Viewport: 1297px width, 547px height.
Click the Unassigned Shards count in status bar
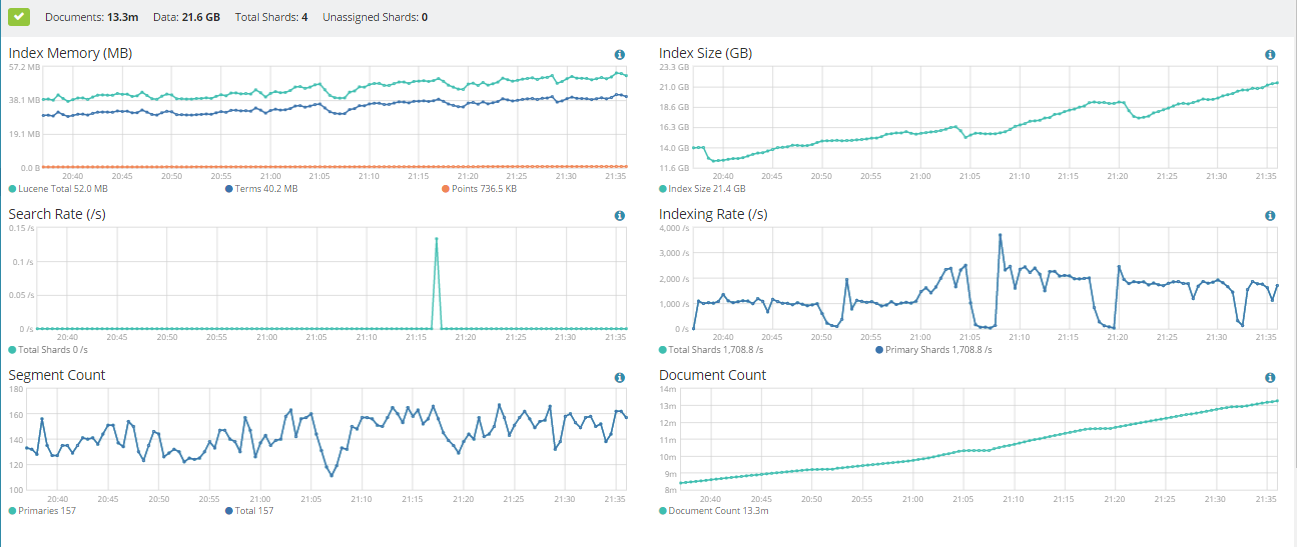click(424, 17)
